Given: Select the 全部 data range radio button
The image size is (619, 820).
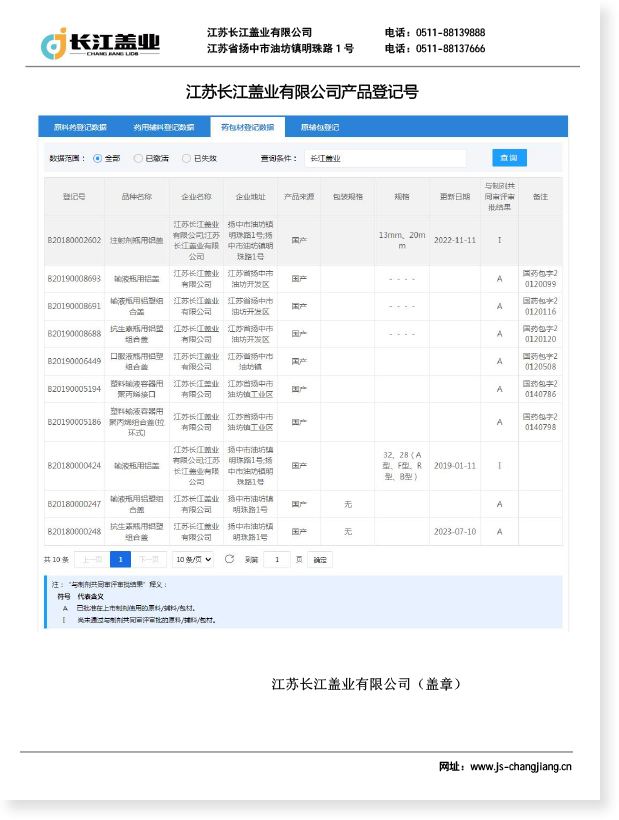Looking at the screenshot, I should pos(98,158).
